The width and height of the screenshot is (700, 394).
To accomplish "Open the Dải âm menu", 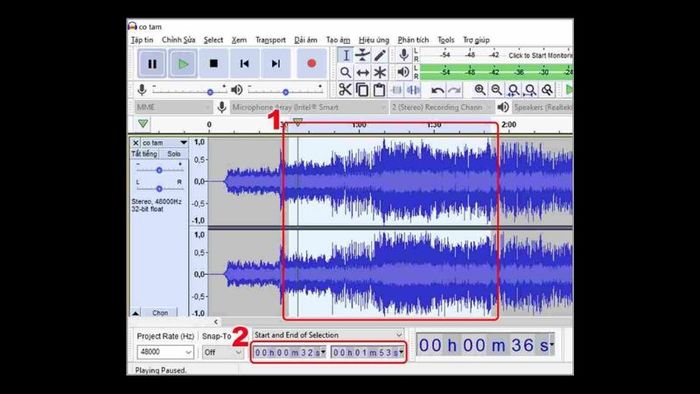I will 306,40.
